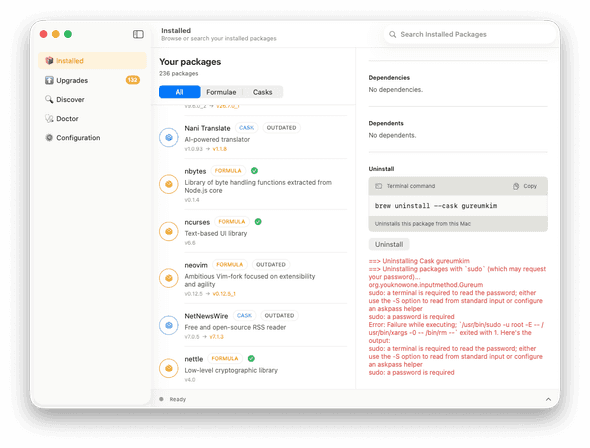This screenshot has height=448, width=590.
Task: Click the OUTDATED tag on Nani Translate
Action: pyautogui.click(x=281, y=128)
